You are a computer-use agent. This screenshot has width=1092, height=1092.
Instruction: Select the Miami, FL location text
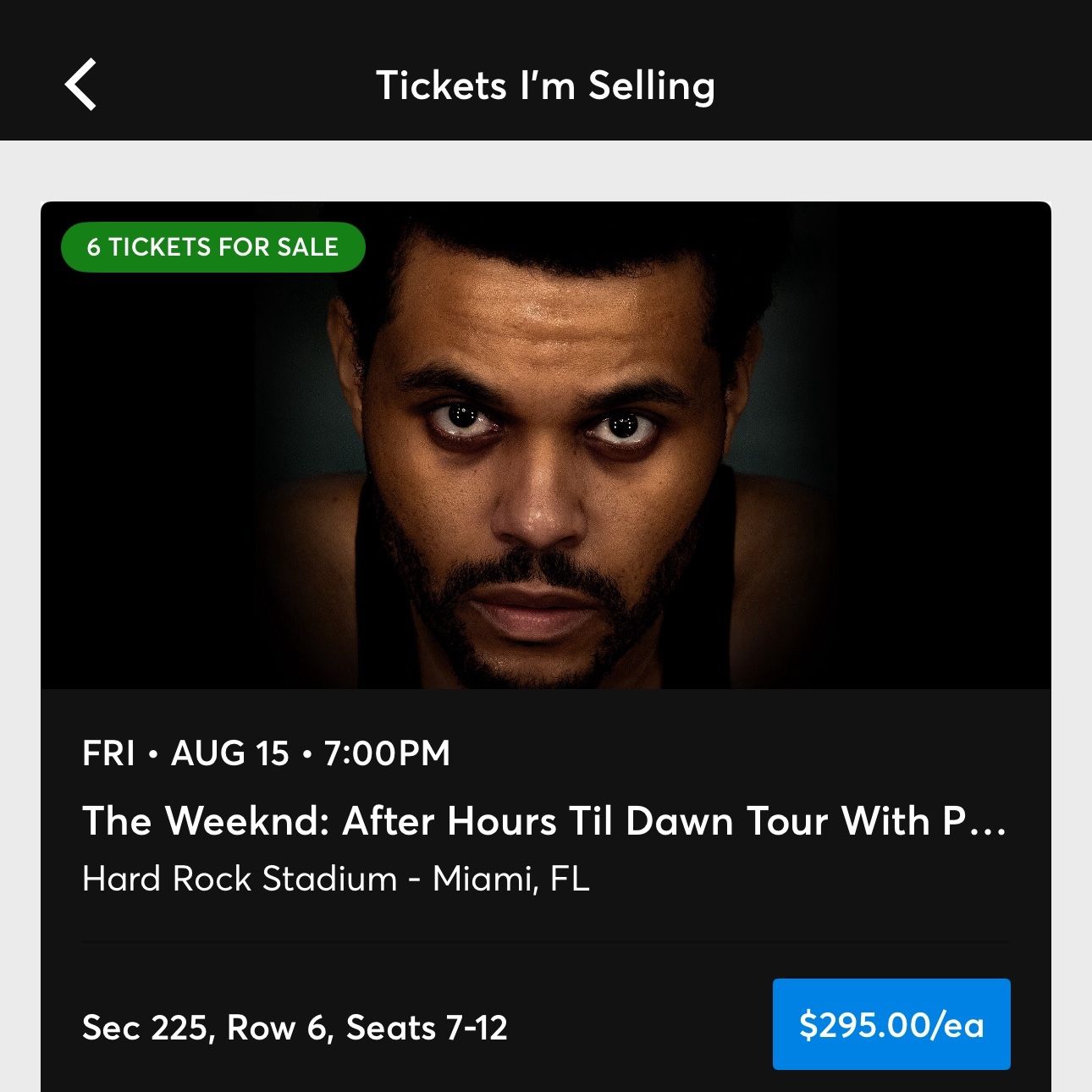click(510, 879)
